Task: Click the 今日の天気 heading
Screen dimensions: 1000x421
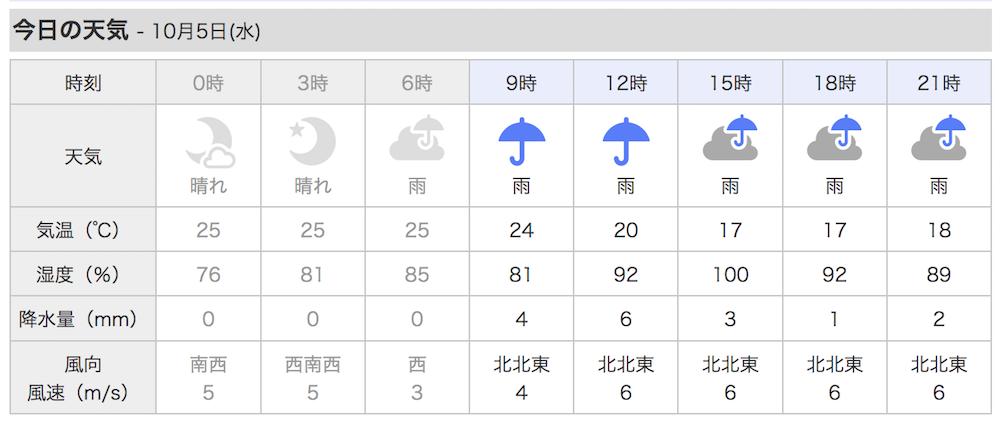Action: tap(71, 30)
